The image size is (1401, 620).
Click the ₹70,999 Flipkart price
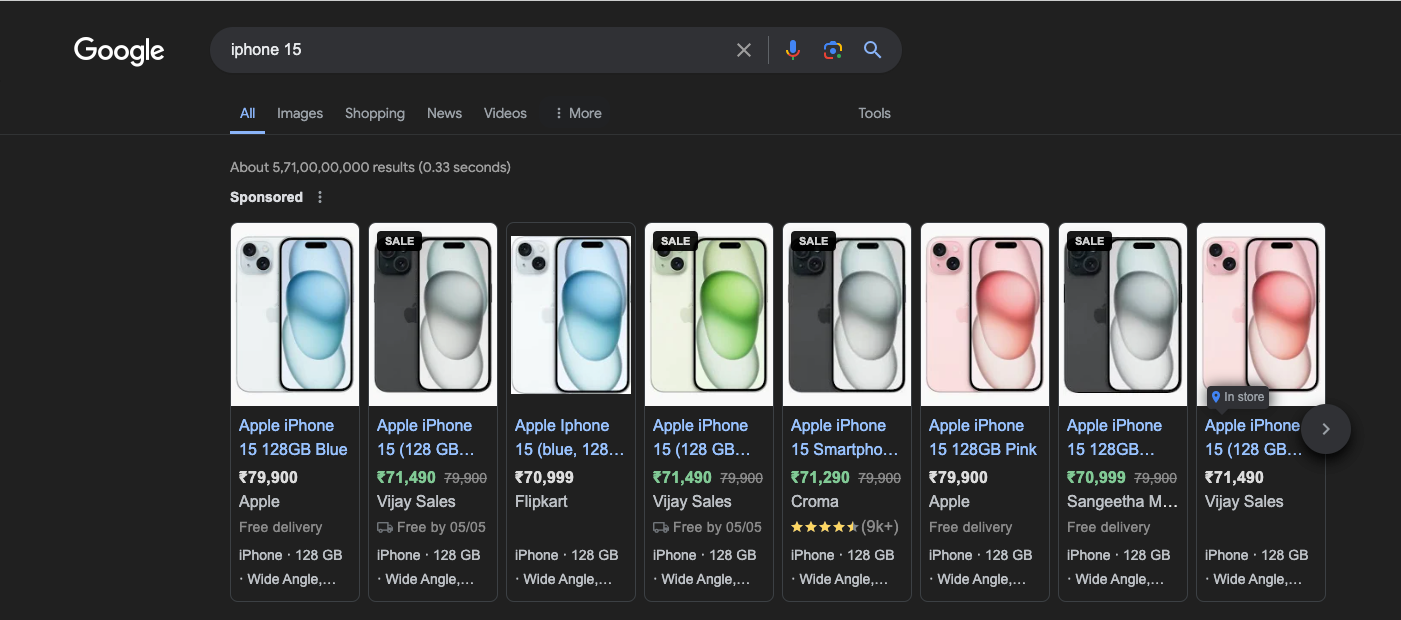click(x=544, y=478)
